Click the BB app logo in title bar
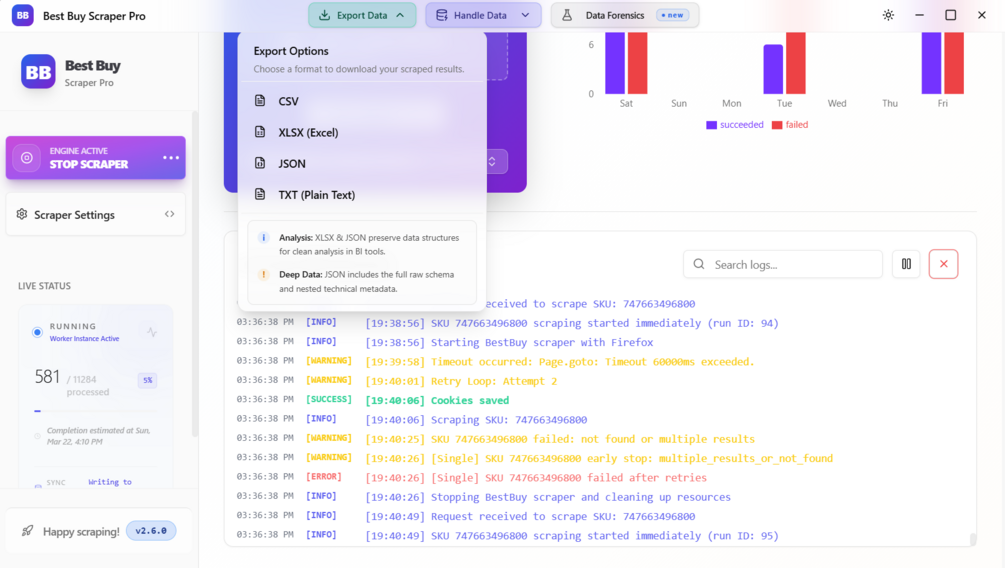Screen dimensions: 1005x568 (22, 15)
